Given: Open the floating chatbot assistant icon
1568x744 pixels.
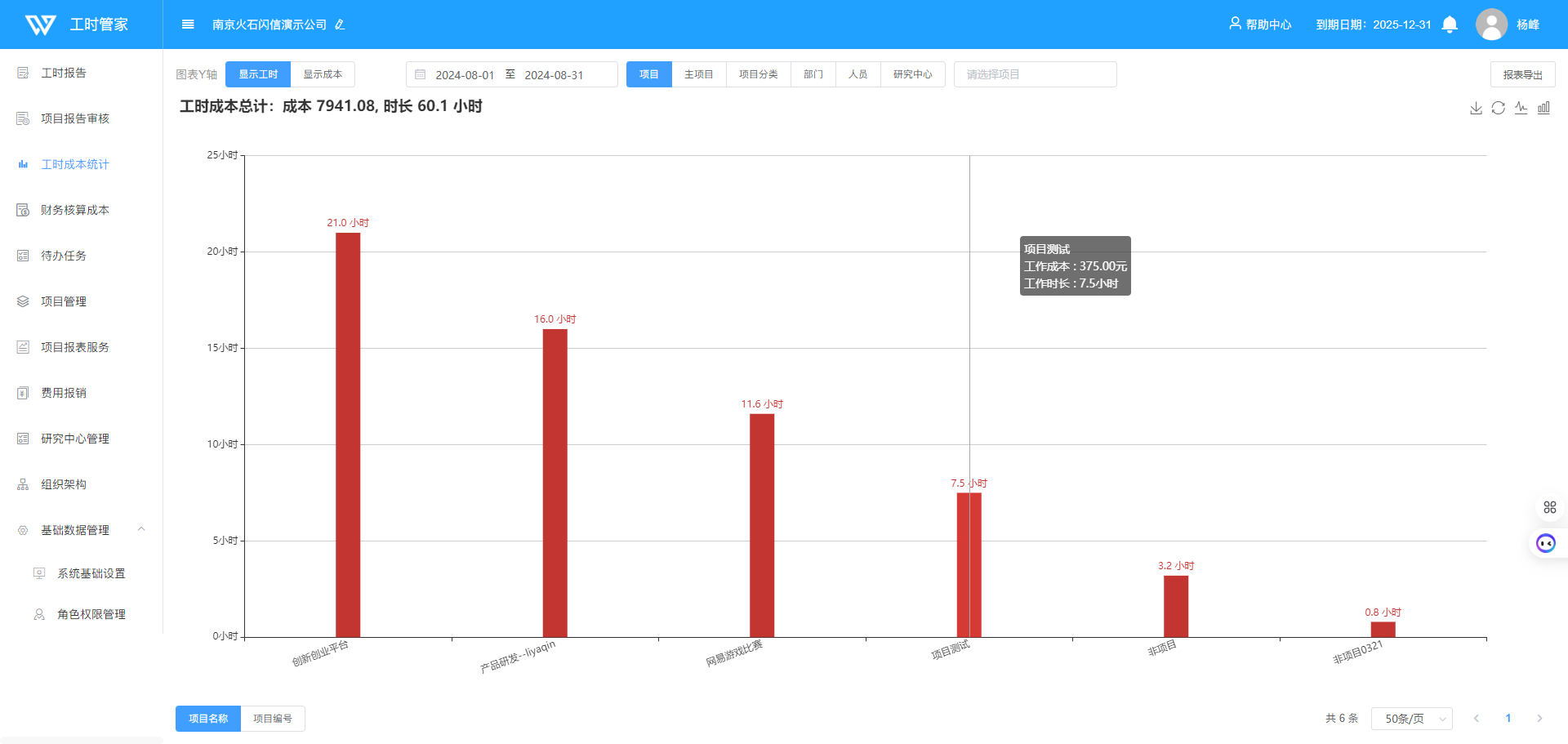Looking at the screenshot, I should click(1546, 543).
